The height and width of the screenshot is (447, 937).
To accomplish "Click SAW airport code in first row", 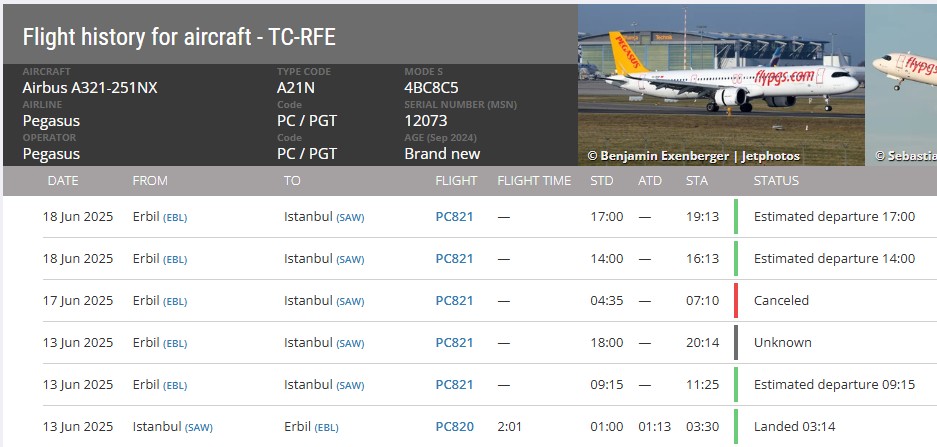I will tap(350, 218).
